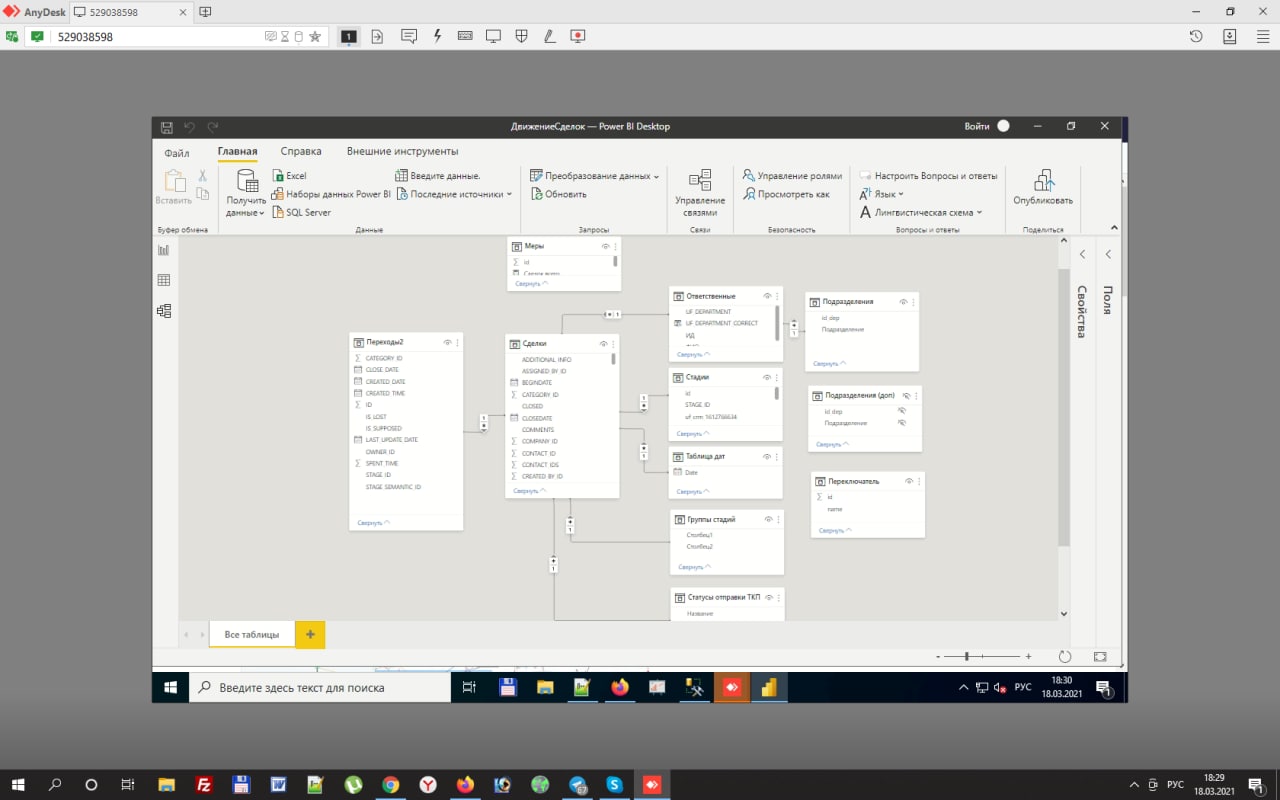Click AnyDesk whiteboard pen icon
Viewport: 1280px width, 800px height.
coord(549,36)
